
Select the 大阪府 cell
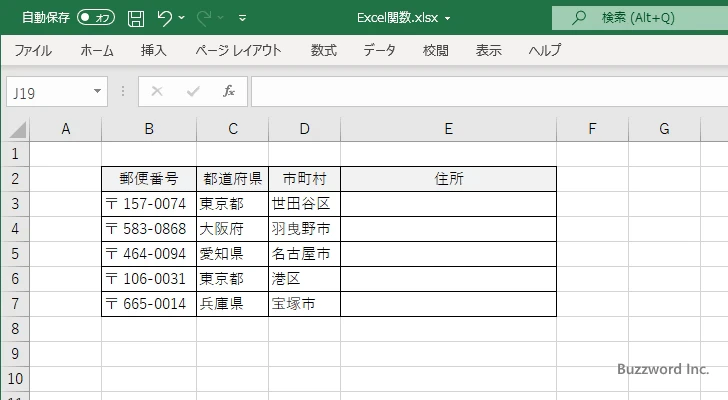233,229
